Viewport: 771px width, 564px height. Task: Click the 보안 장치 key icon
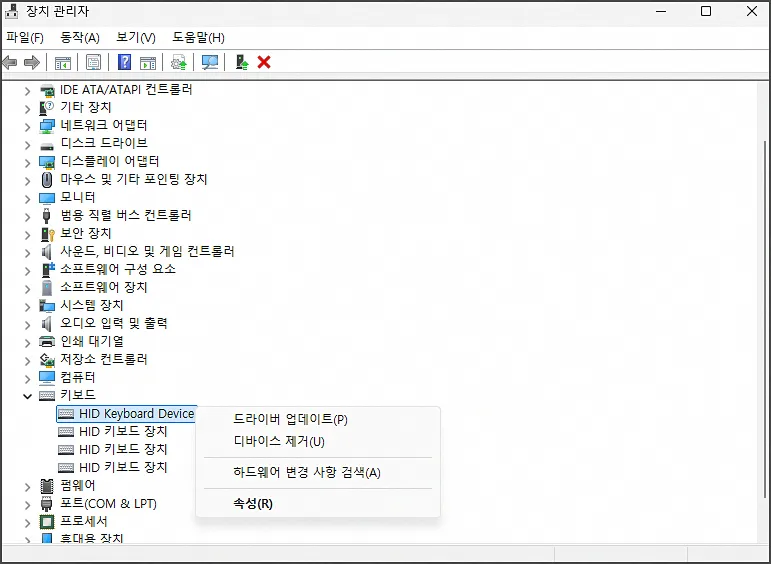point(47,235)
